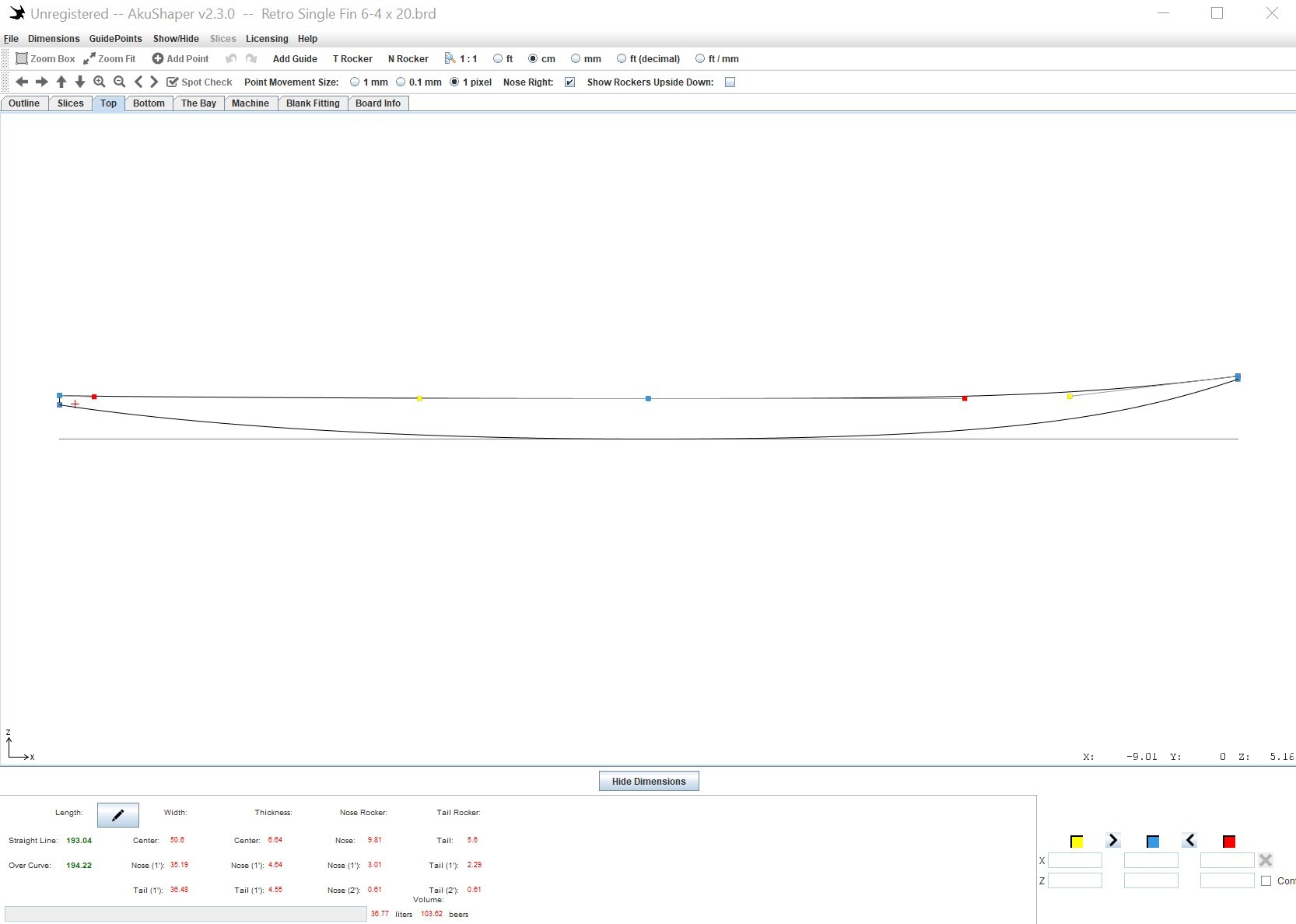The width and height of the screenshot is (1296, 924).
Task: Click the yellow handle X coordinate field
Action: 1075,860
